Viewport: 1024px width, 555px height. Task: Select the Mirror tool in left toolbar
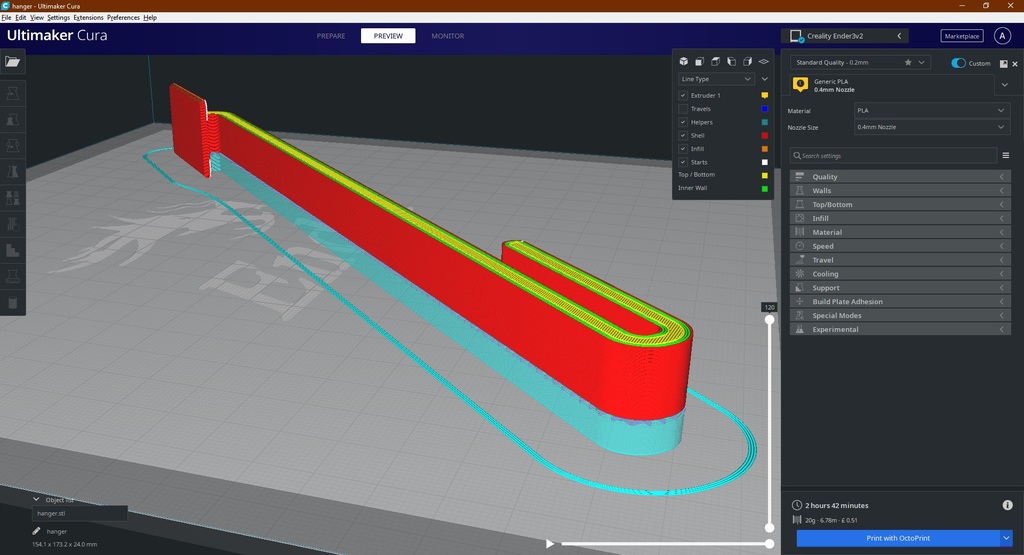click(12, 172)
